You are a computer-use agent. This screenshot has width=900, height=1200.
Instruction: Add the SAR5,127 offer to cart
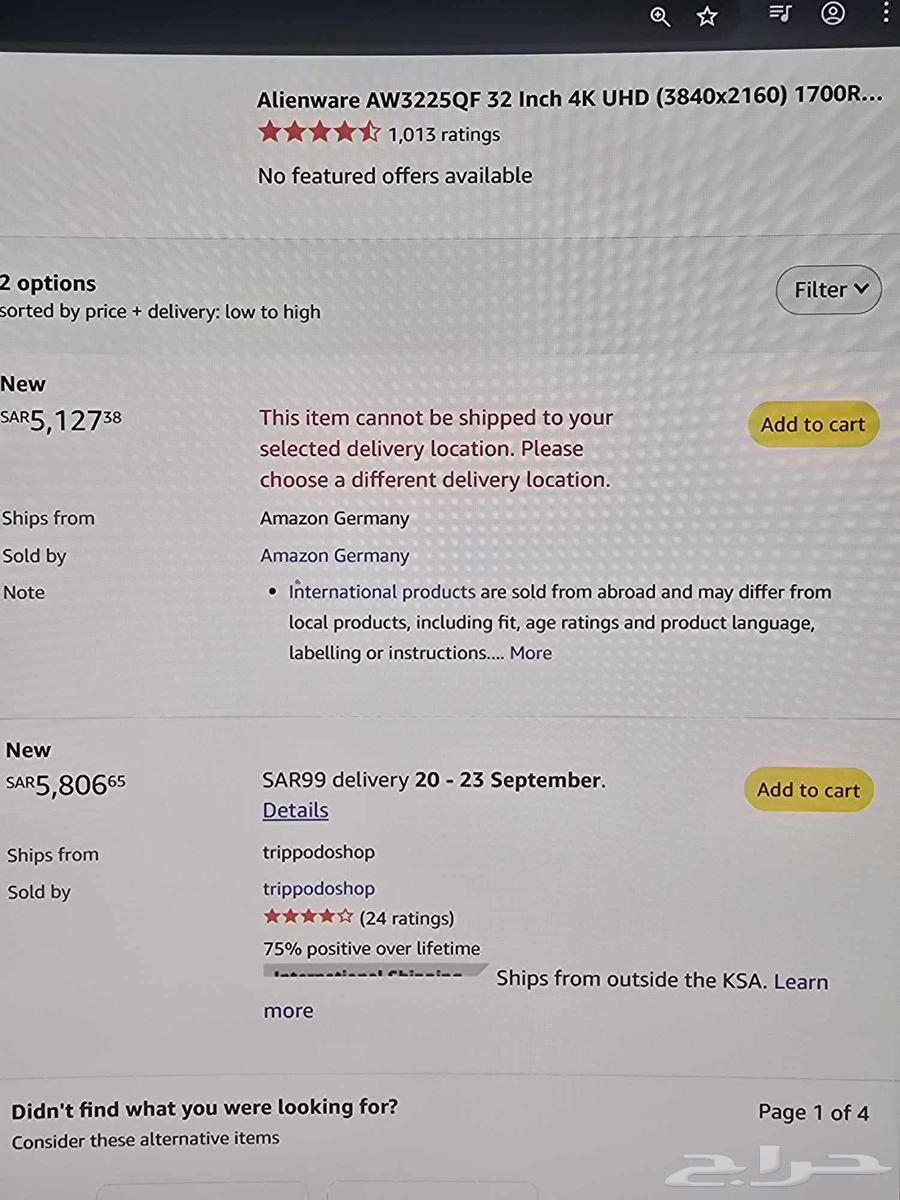[x=812, y=424]
